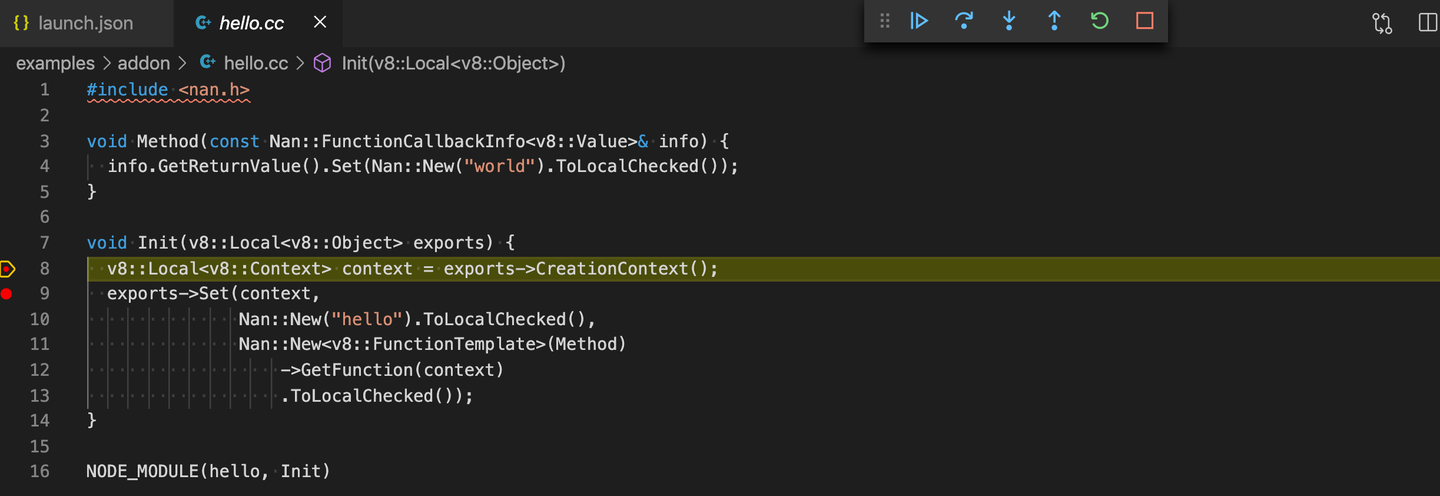This screenshot has height=496, width=1440.
Task: Toggle the breakpoint on line 8
Action: [7, 268]
